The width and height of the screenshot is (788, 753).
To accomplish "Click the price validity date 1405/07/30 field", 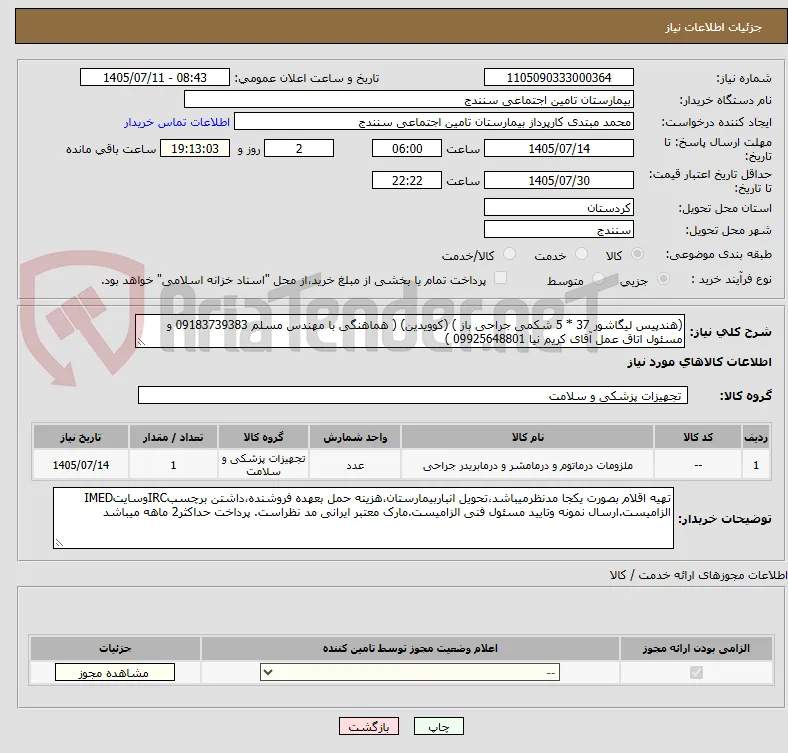I will 559,180.
